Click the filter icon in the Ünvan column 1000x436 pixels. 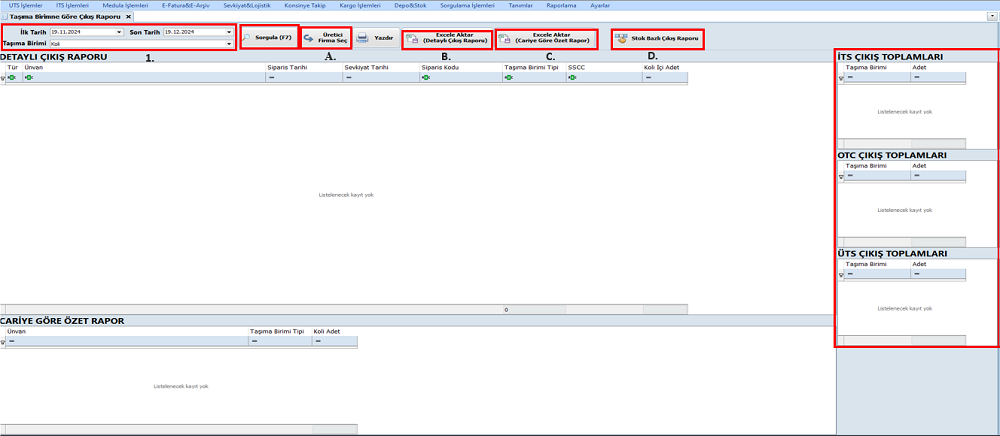pos(28,77)
